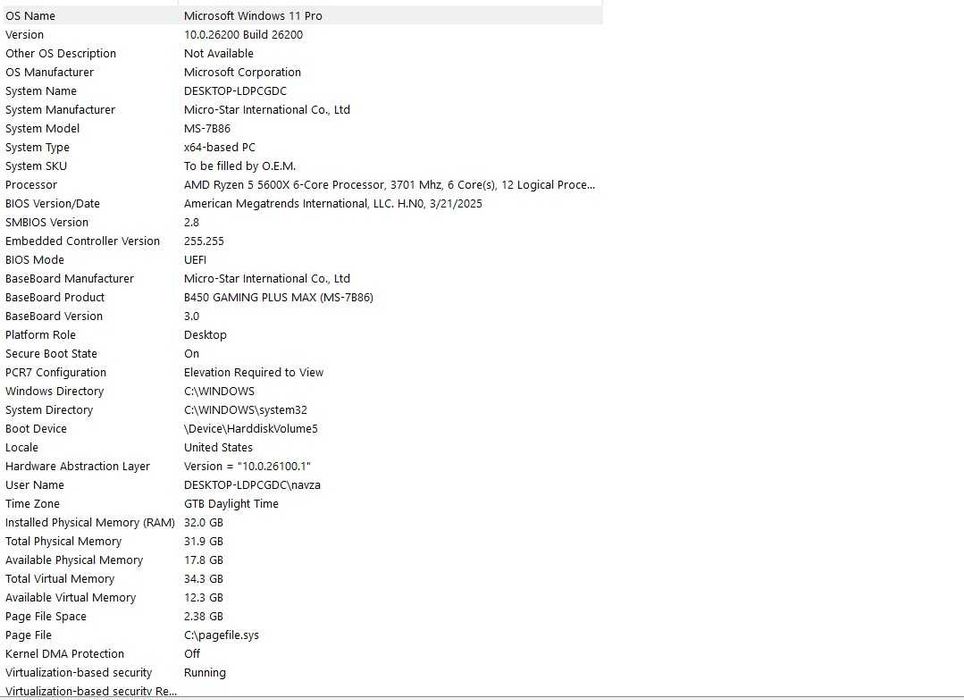Select the BIOS Version/Date label

coord(52,203)
